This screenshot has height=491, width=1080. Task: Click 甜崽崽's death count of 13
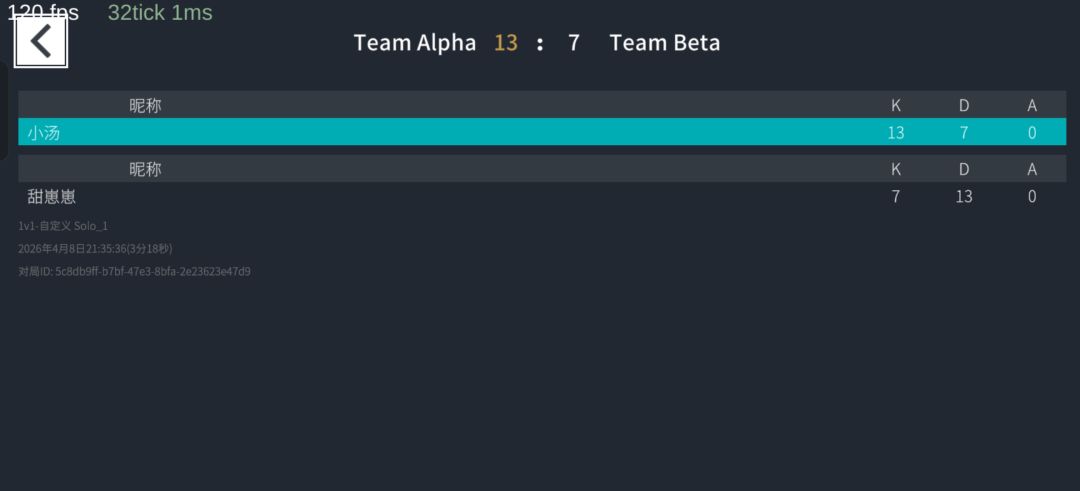pyautogui.click(x=964, y=196)
